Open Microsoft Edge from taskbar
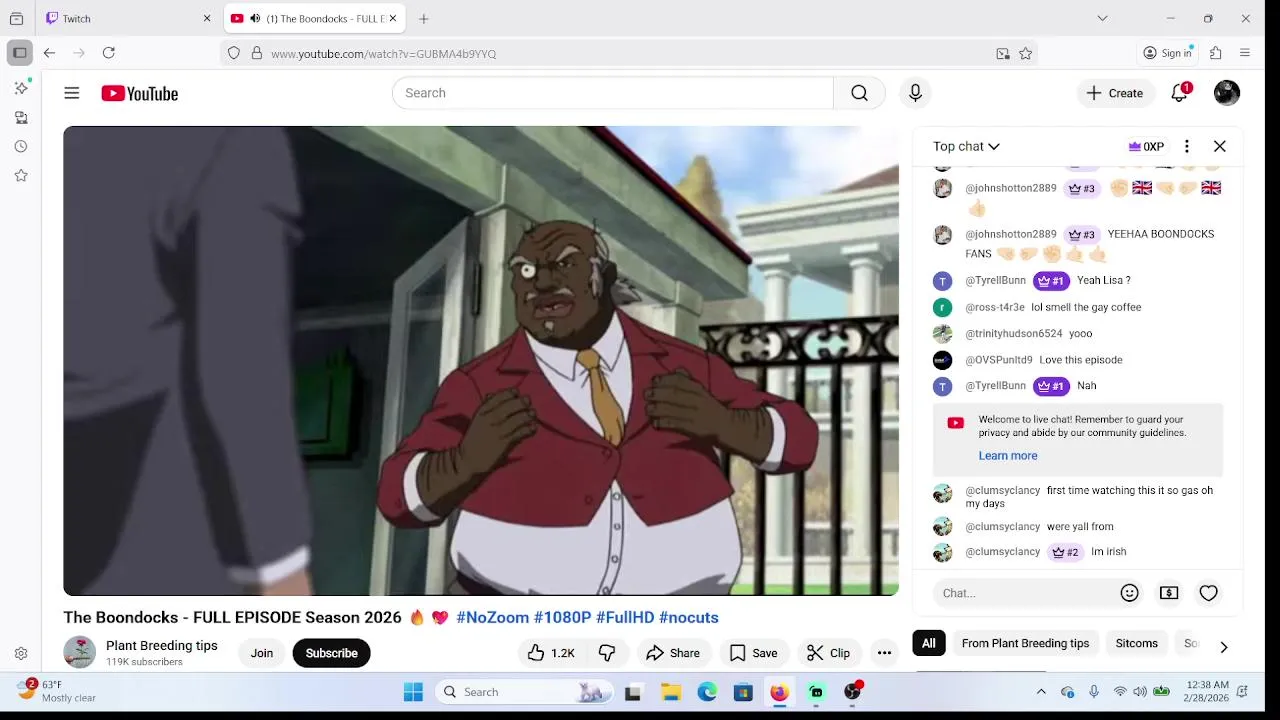 pos(707,692)
